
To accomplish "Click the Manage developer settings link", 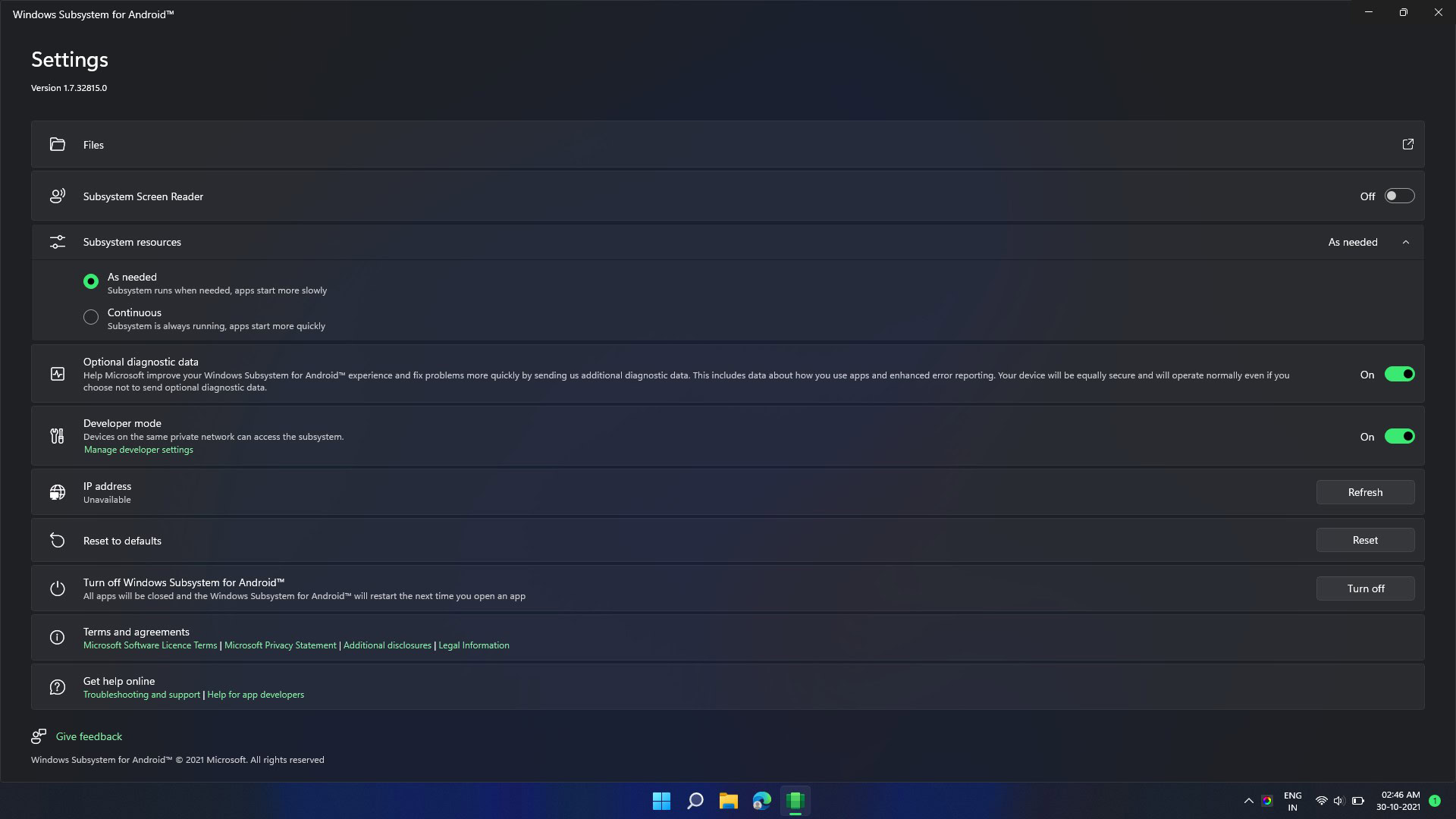I will point(137,449).
